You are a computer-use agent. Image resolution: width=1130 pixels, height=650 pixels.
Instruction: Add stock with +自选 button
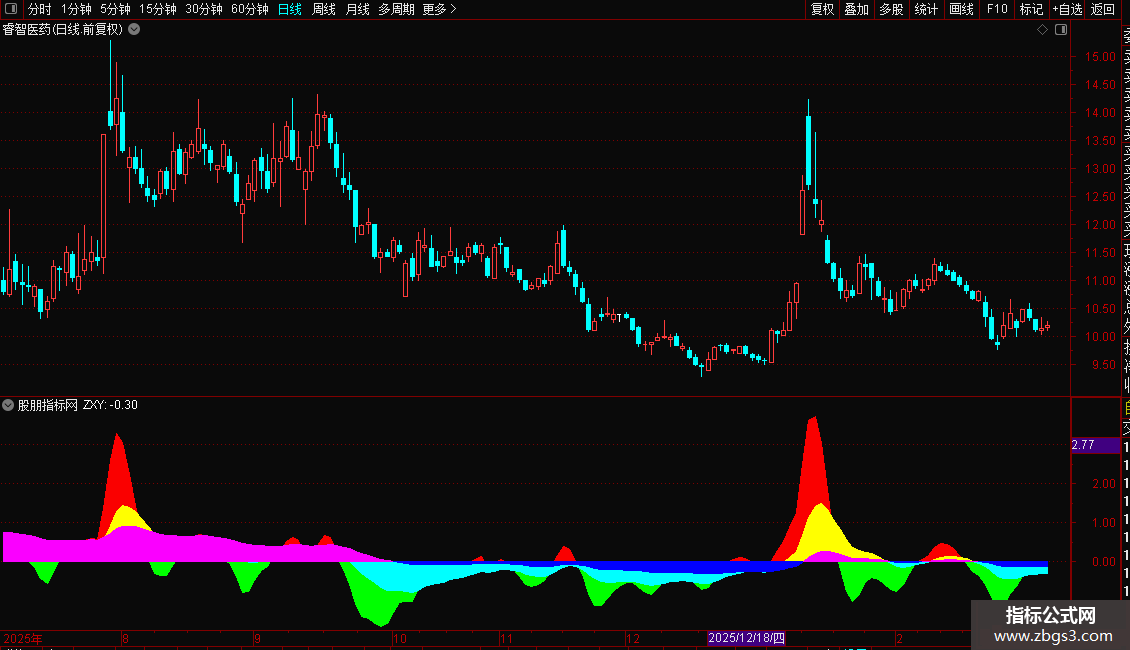[1067, 9]
